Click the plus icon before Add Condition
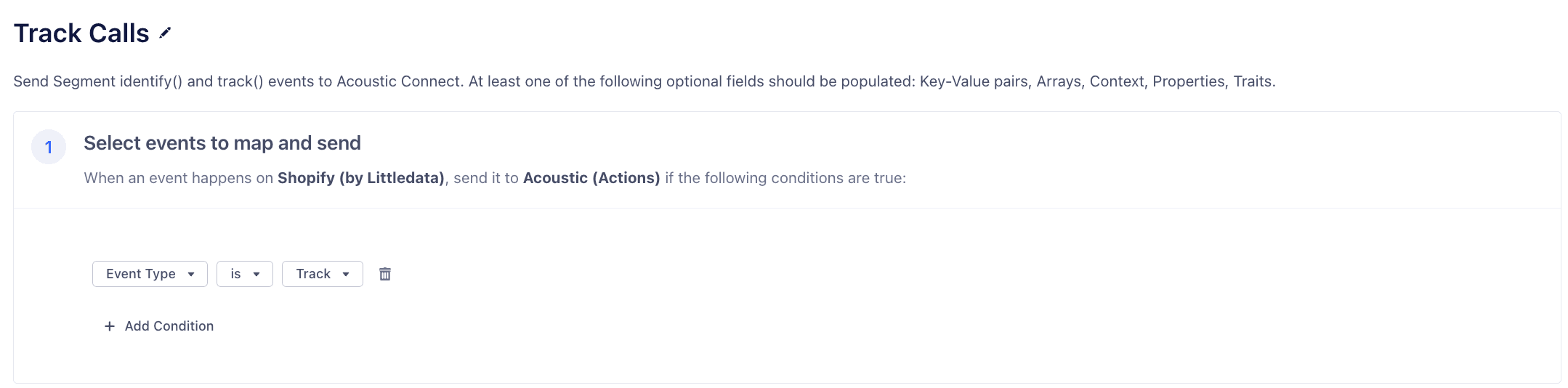The image size is (1568, 388). pyautogui.click(x=110, y=326)
